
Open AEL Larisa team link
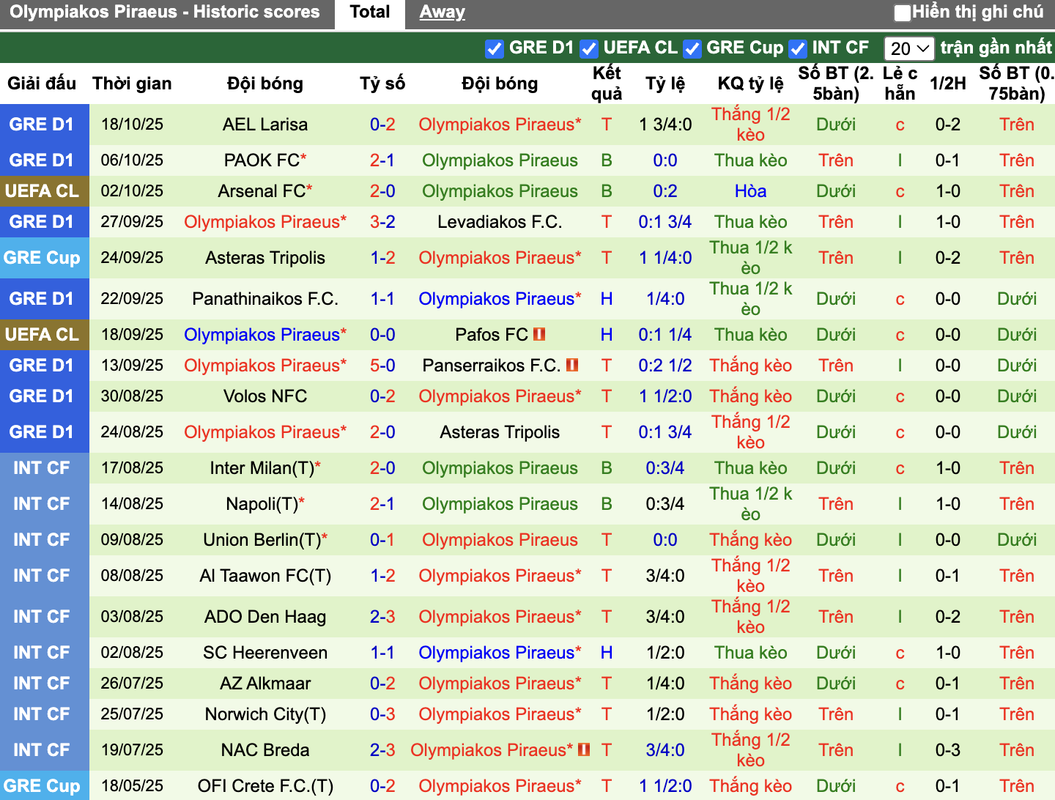click(x=265, y=124)
